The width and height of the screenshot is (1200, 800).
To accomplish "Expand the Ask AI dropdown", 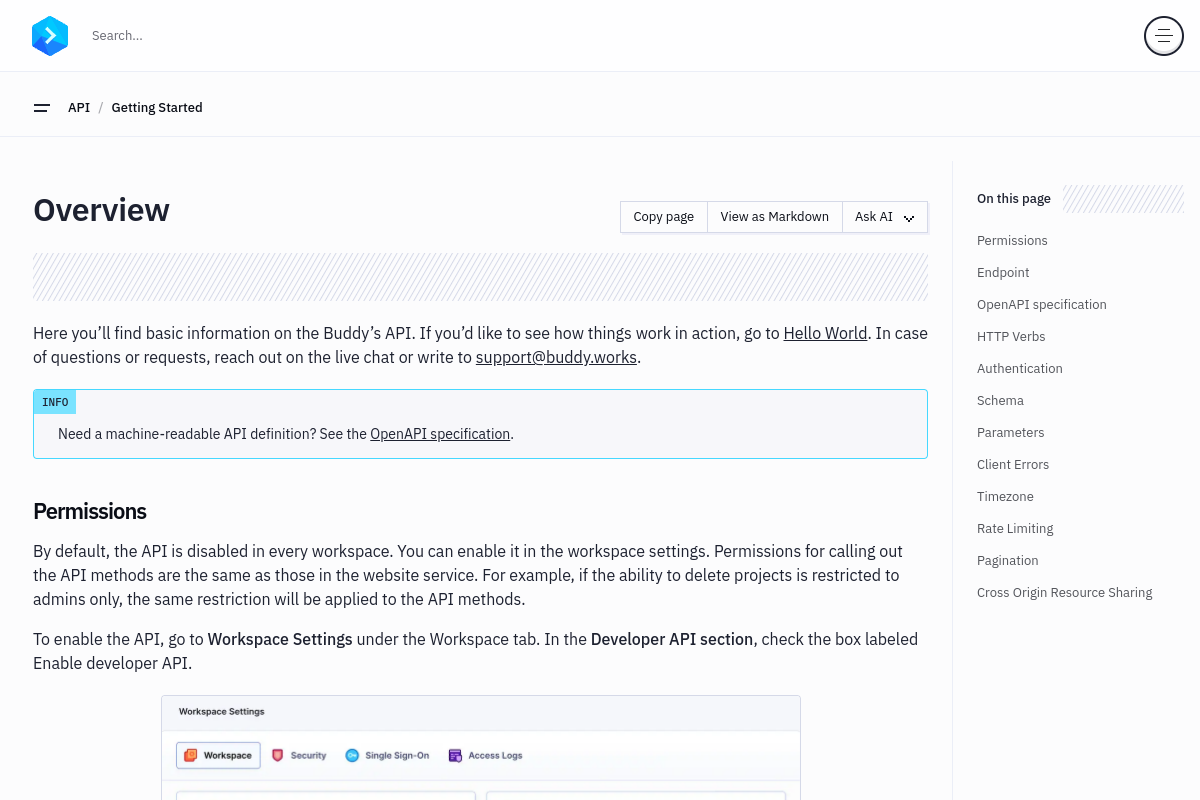I will click(x=885, y=217).
